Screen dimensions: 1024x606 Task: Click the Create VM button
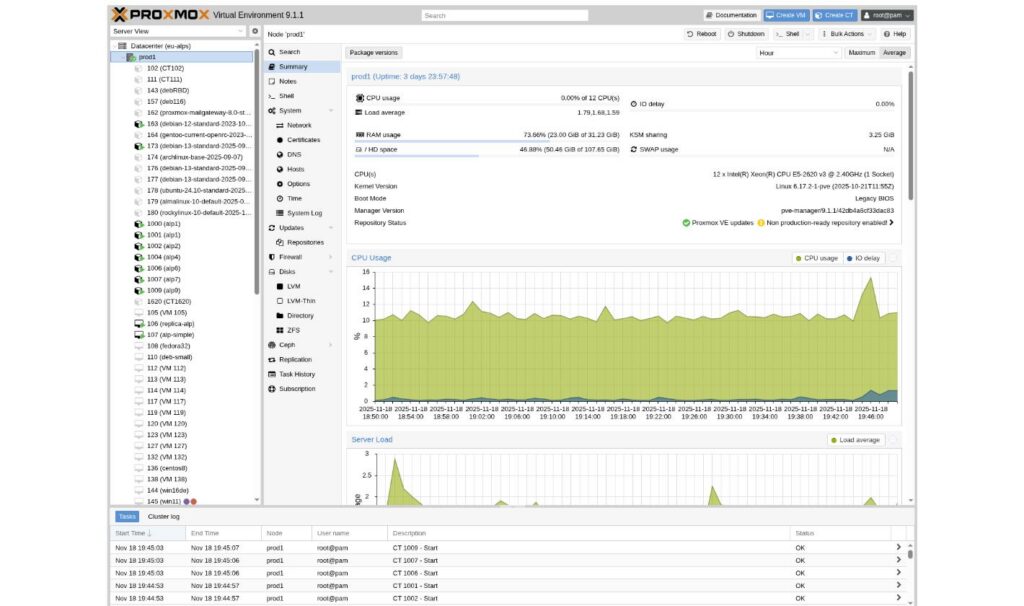click(786, 15)
